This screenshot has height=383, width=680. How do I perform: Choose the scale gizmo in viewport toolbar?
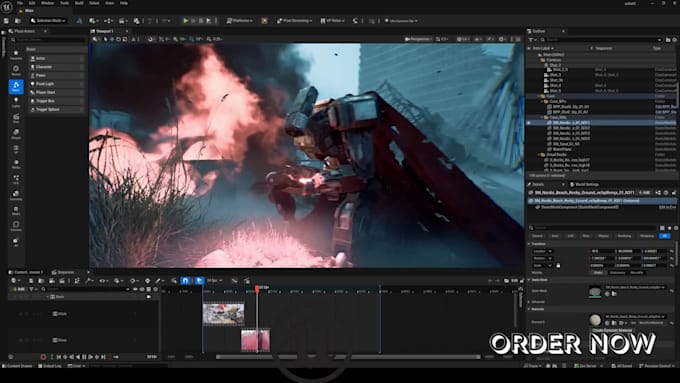pyautogui.click(x=125, y=39)
